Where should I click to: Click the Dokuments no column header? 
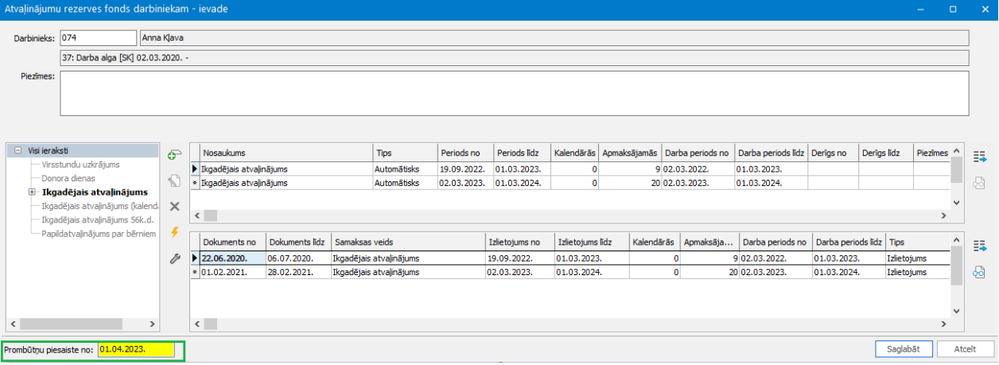tap(233, 243)
